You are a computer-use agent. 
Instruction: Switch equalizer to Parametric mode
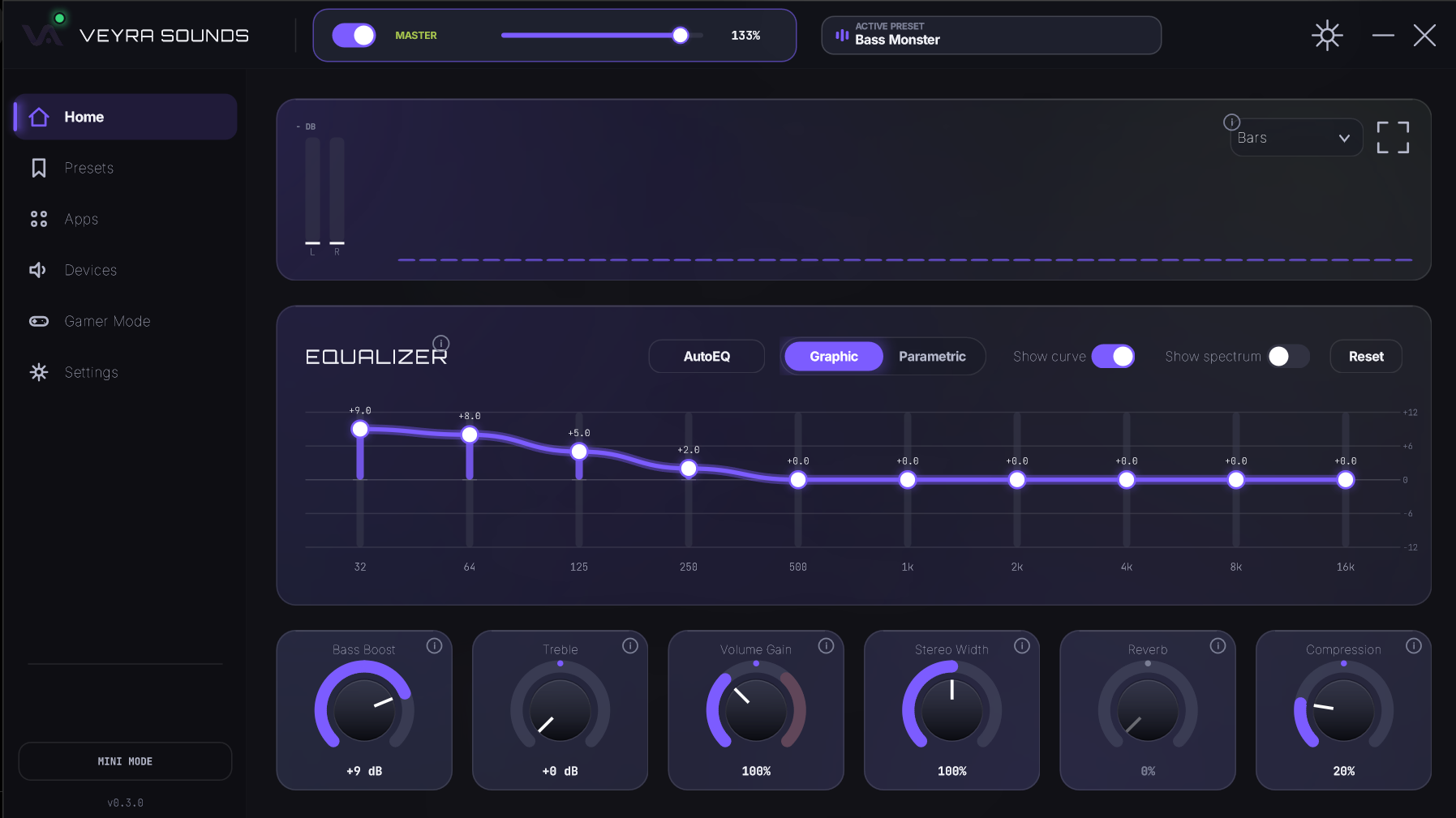pos(932,357)
